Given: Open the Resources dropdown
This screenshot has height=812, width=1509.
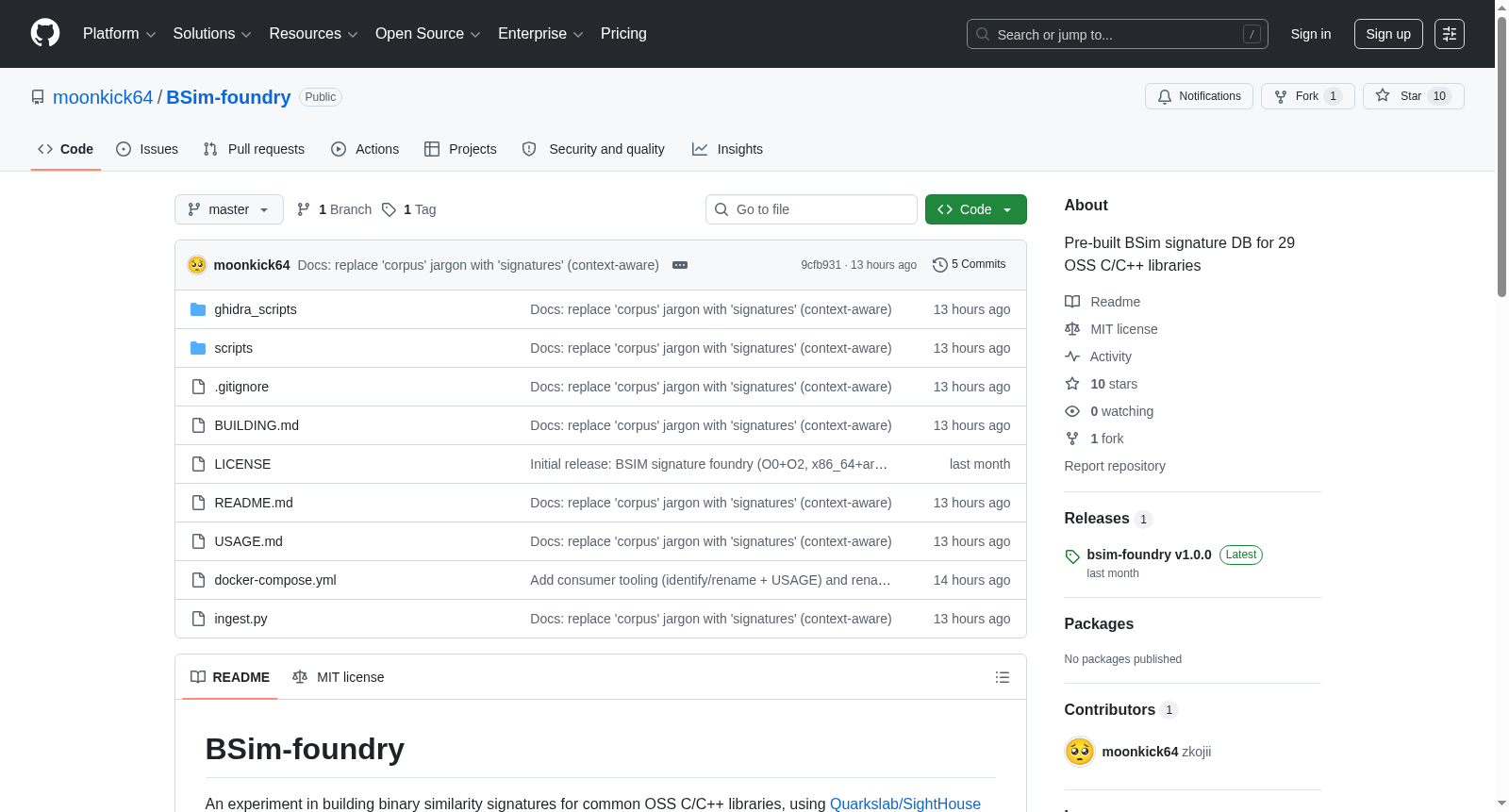Looking at the screenshot, I should coord(313,34).
